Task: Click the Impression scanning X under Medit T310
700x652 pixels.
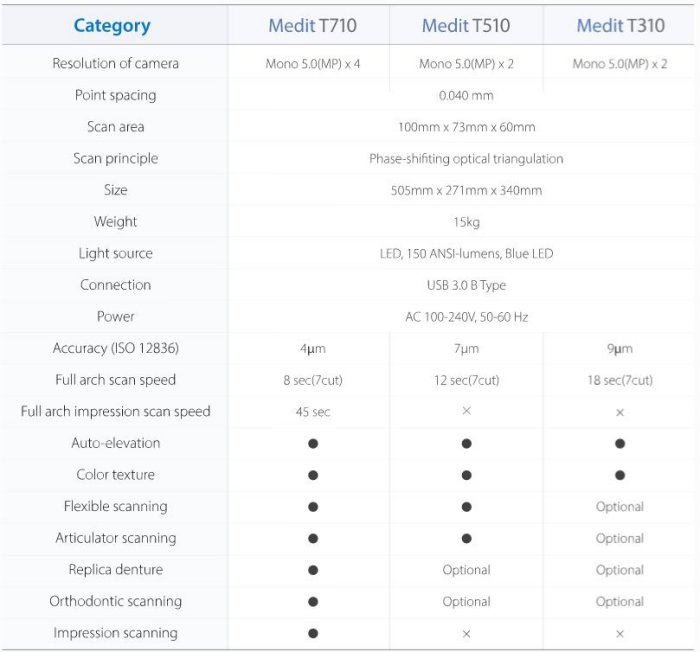Action: point(620,633)
